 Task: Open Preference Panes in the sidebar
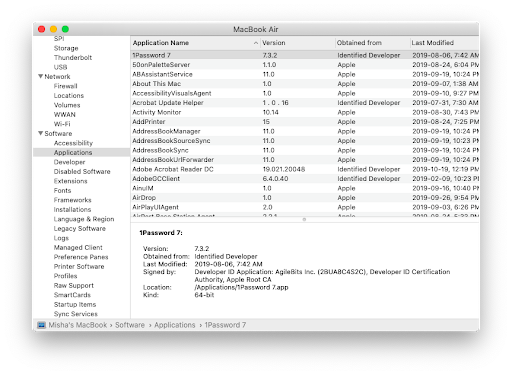pyautogui.click(x=81, y=257)
